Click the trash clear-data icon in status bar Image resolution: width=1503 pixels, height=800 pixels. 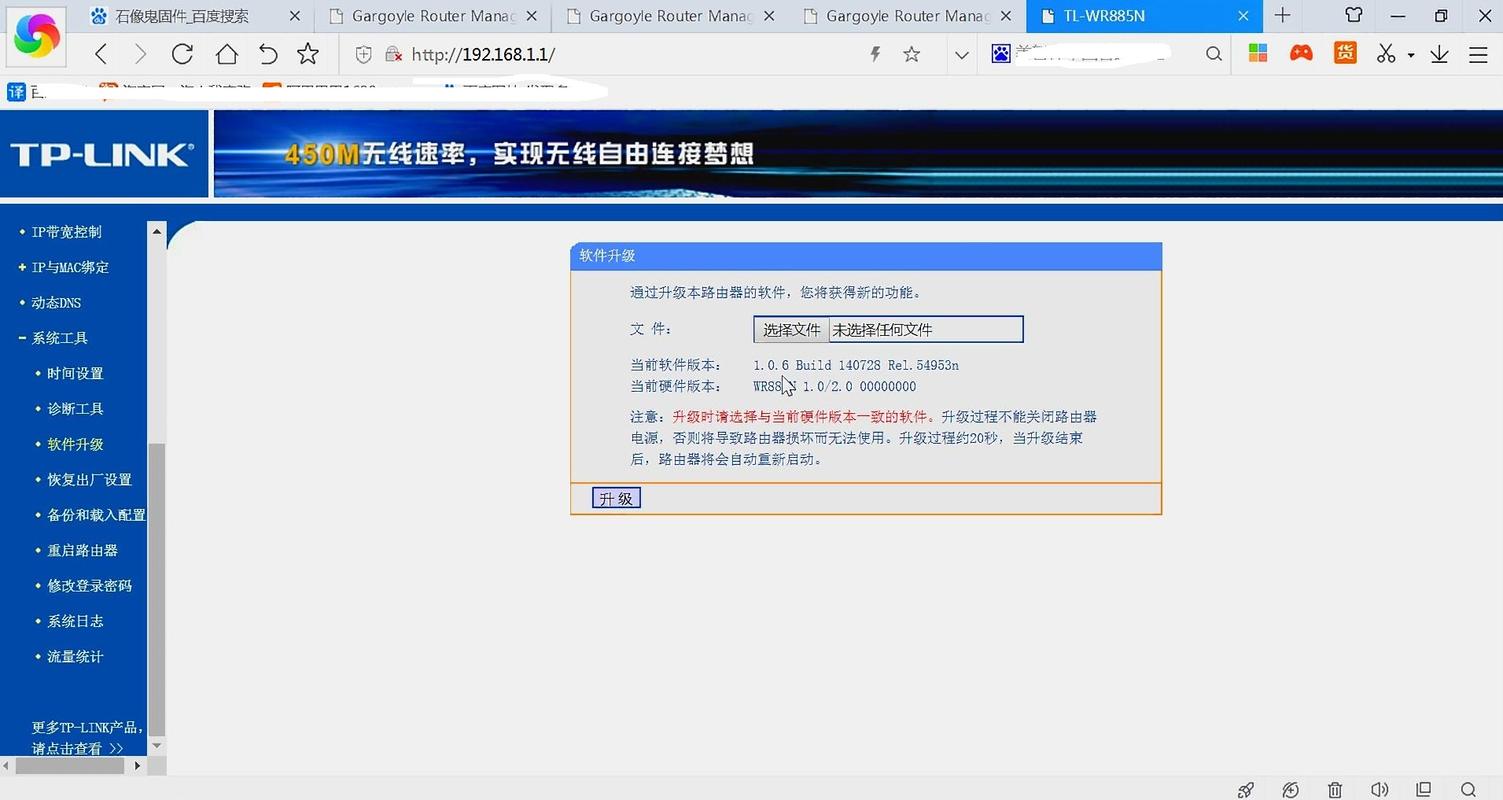pos(1335,790)
